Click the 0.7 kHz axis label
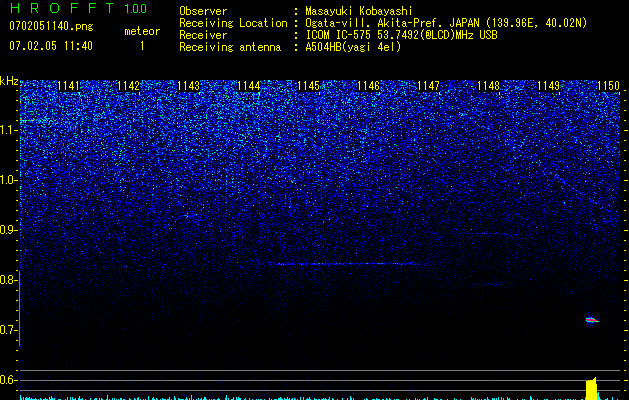 pyautogui.click(x=8, y=330)
